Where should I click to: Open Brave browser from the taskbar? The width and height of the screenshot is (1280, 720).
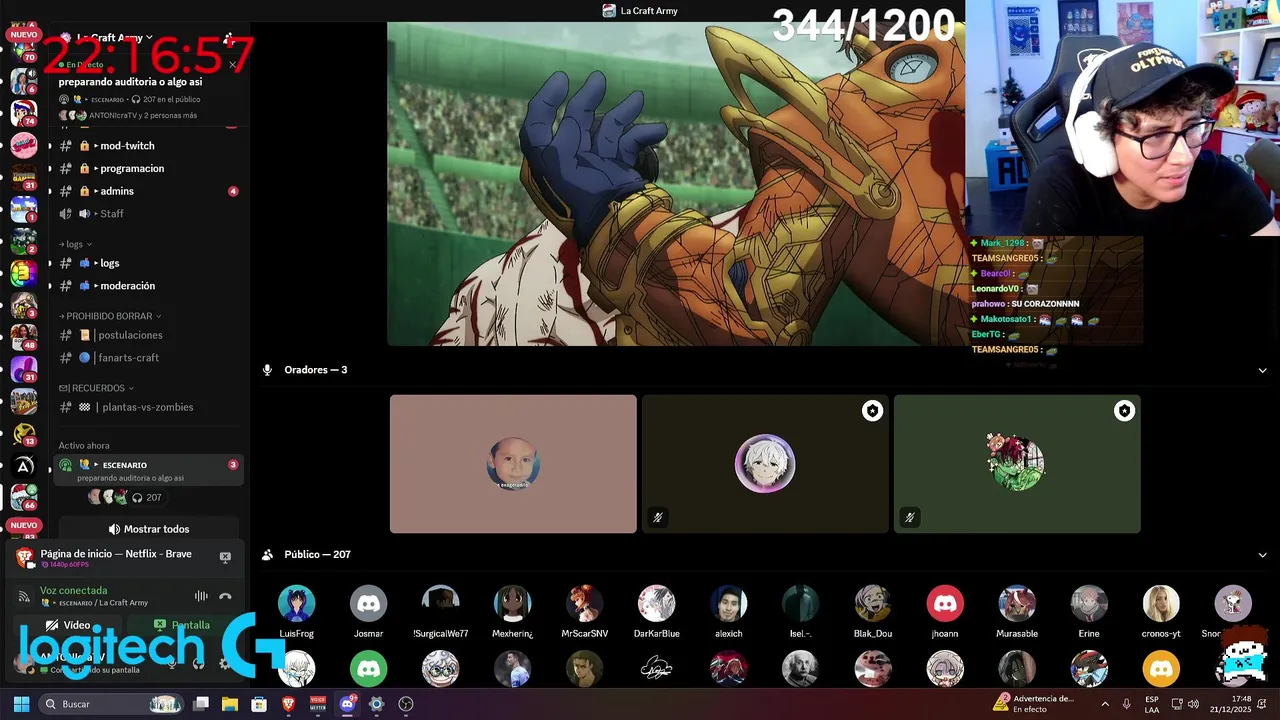(288, 704)
